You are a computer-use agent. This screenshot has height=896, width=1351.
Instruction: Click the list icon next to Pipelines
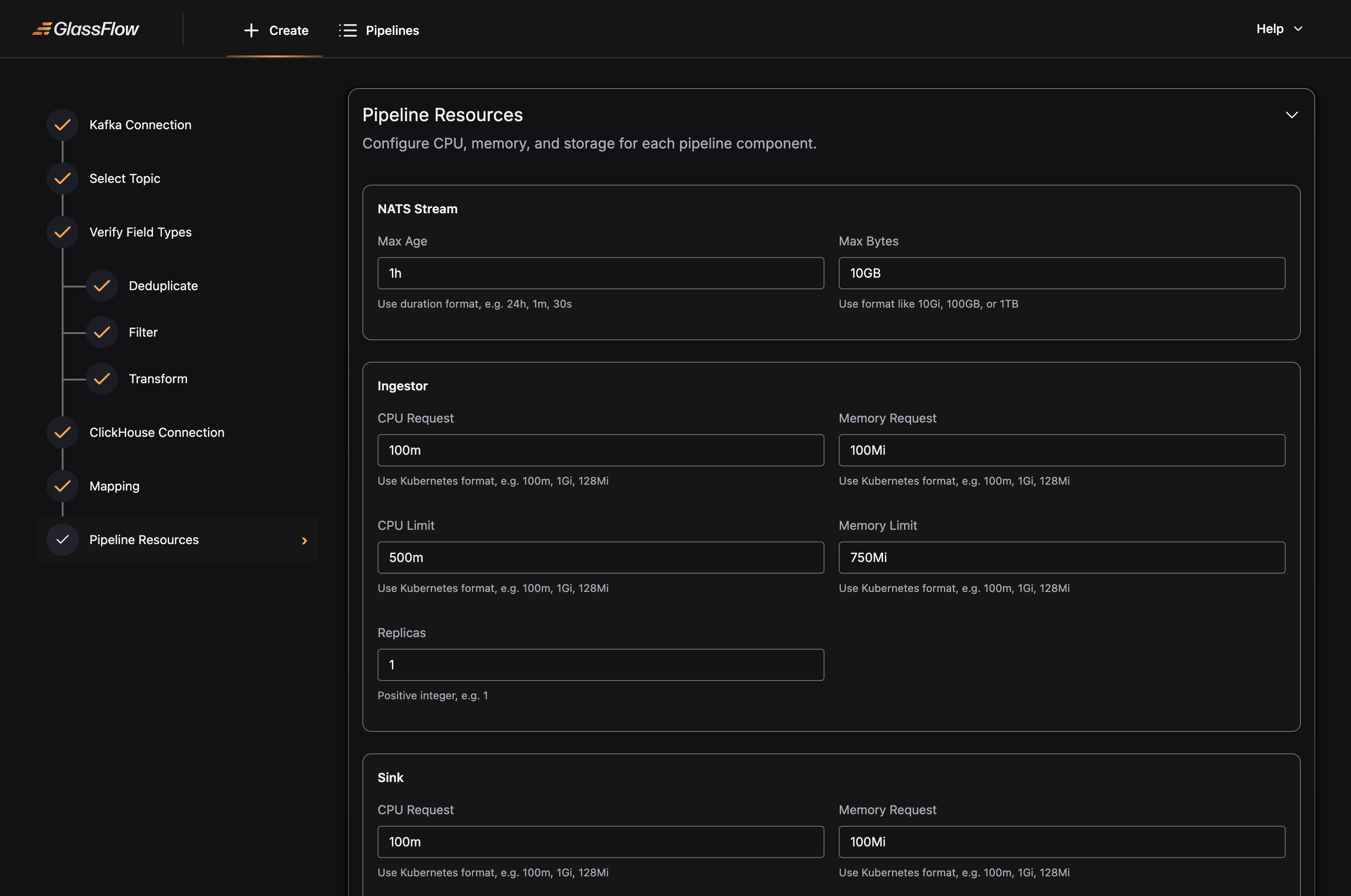point(348,30)
